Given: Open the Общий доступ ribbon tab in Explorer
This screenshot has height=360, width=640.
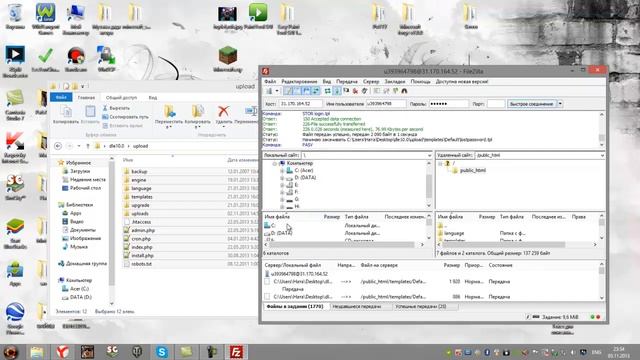Looking at the screenshot, I should (x=121, y=98).
